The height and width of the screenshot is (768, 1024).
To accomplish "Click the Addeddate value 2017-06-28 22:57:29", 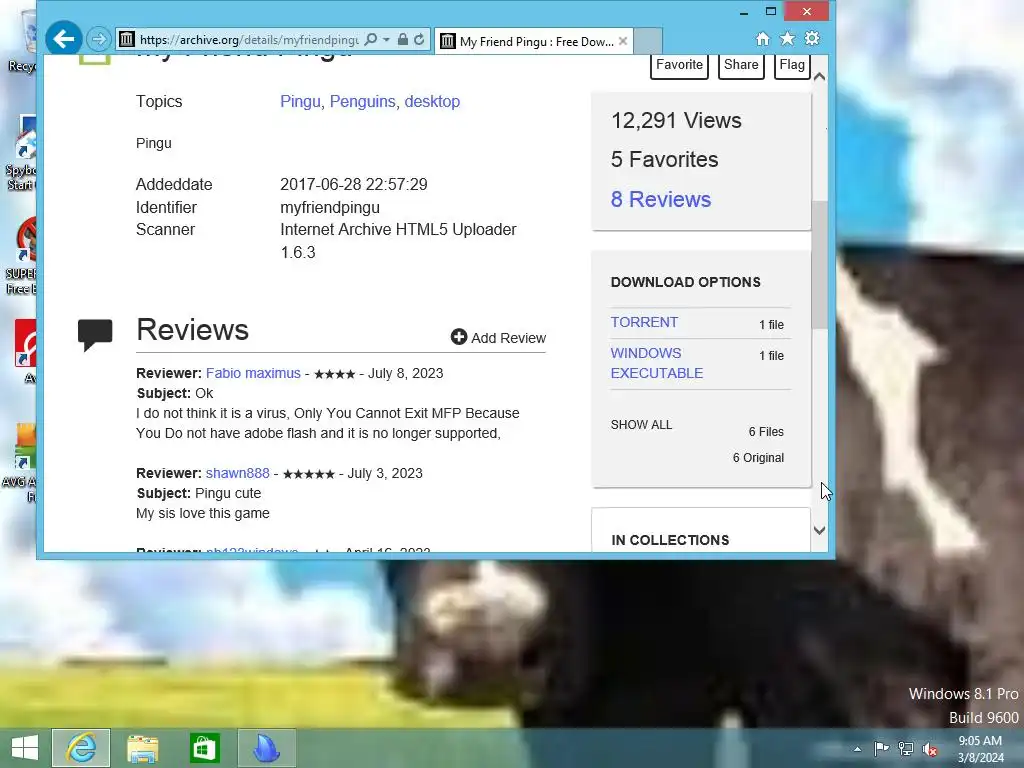I will tap(354, 185).
